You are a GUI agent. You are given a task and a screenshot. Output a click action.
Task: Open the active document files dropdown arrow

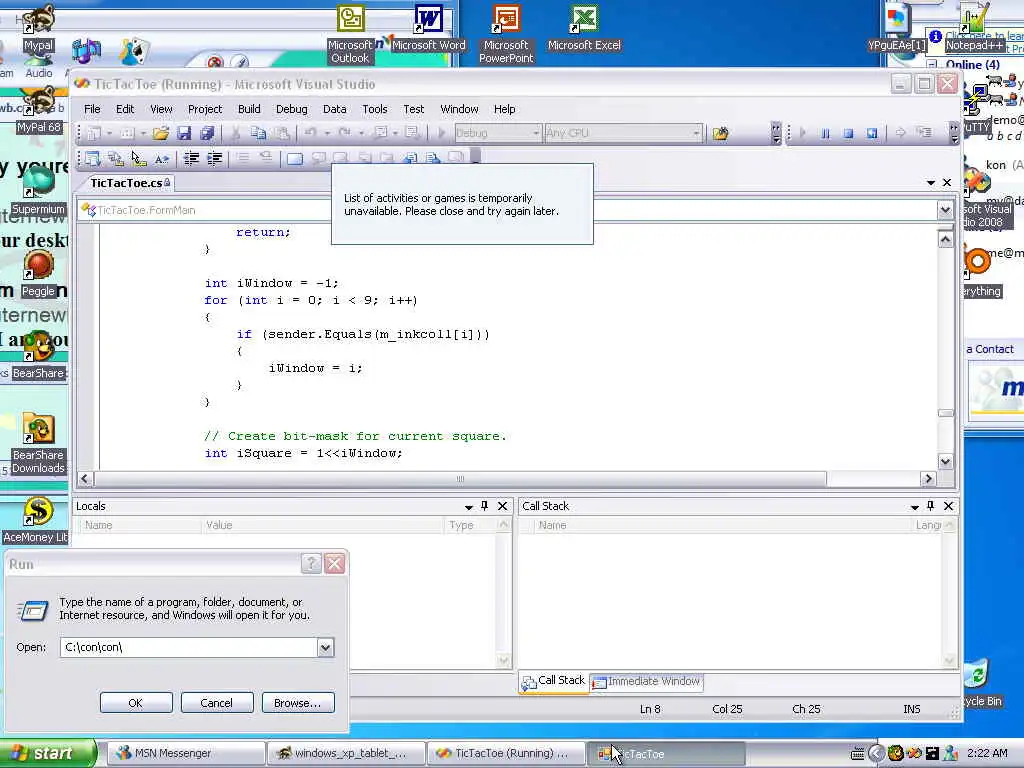tap(931, 183)
